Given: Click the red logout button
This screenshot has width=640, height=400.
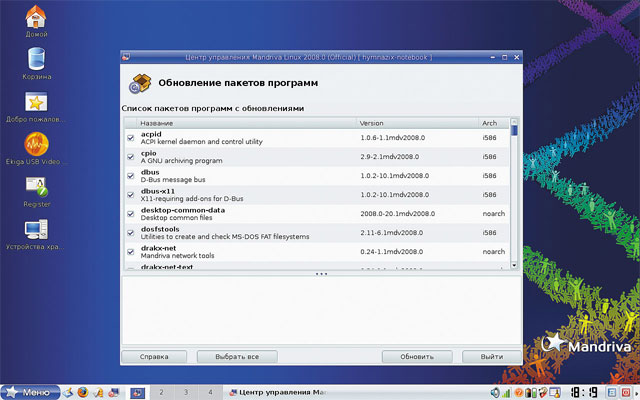Looking at the screenshot, I should pyautogui.click(x=625, y=393).
